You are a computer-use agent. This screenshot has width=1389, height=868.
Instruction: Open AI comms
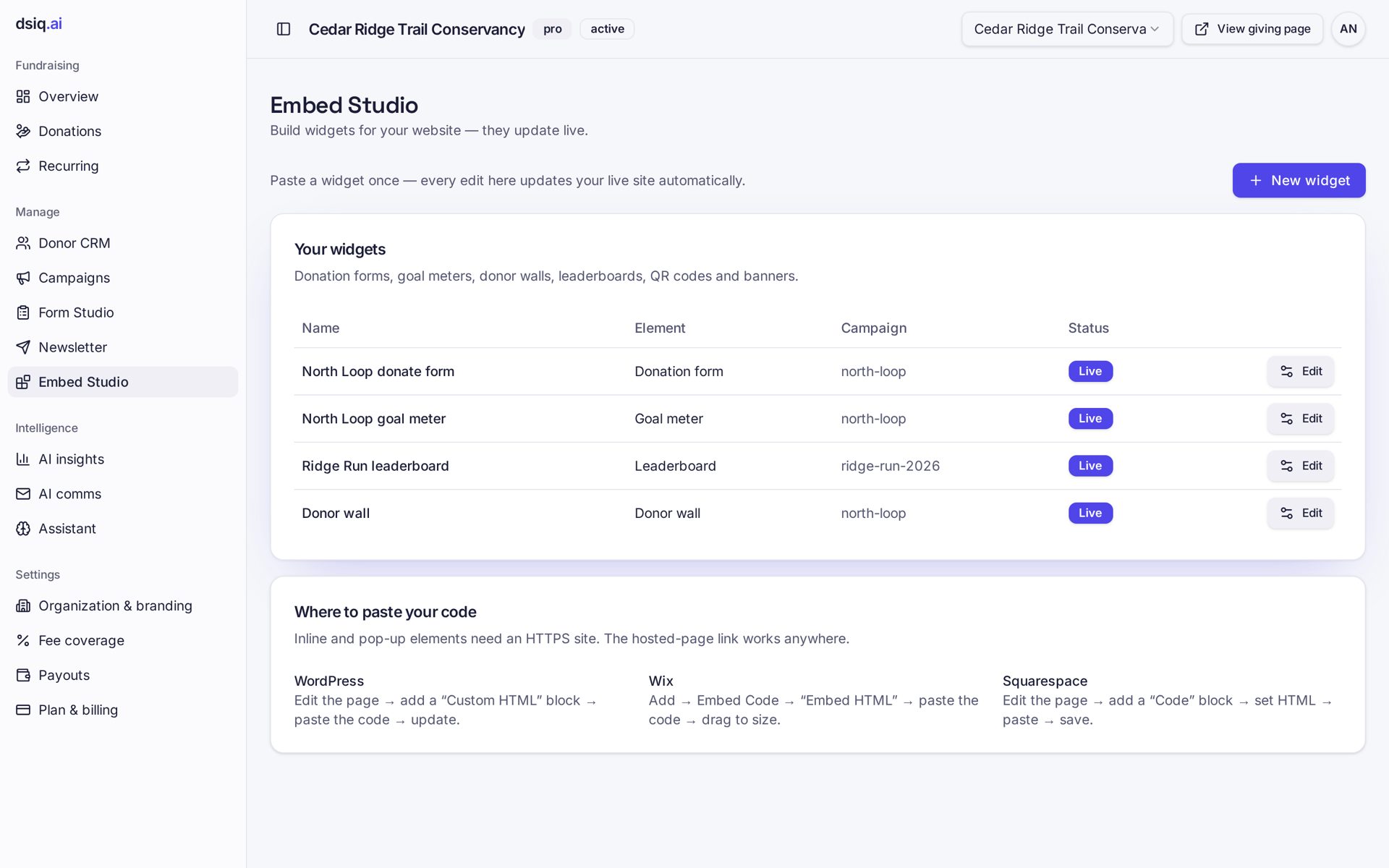[123, 494]
